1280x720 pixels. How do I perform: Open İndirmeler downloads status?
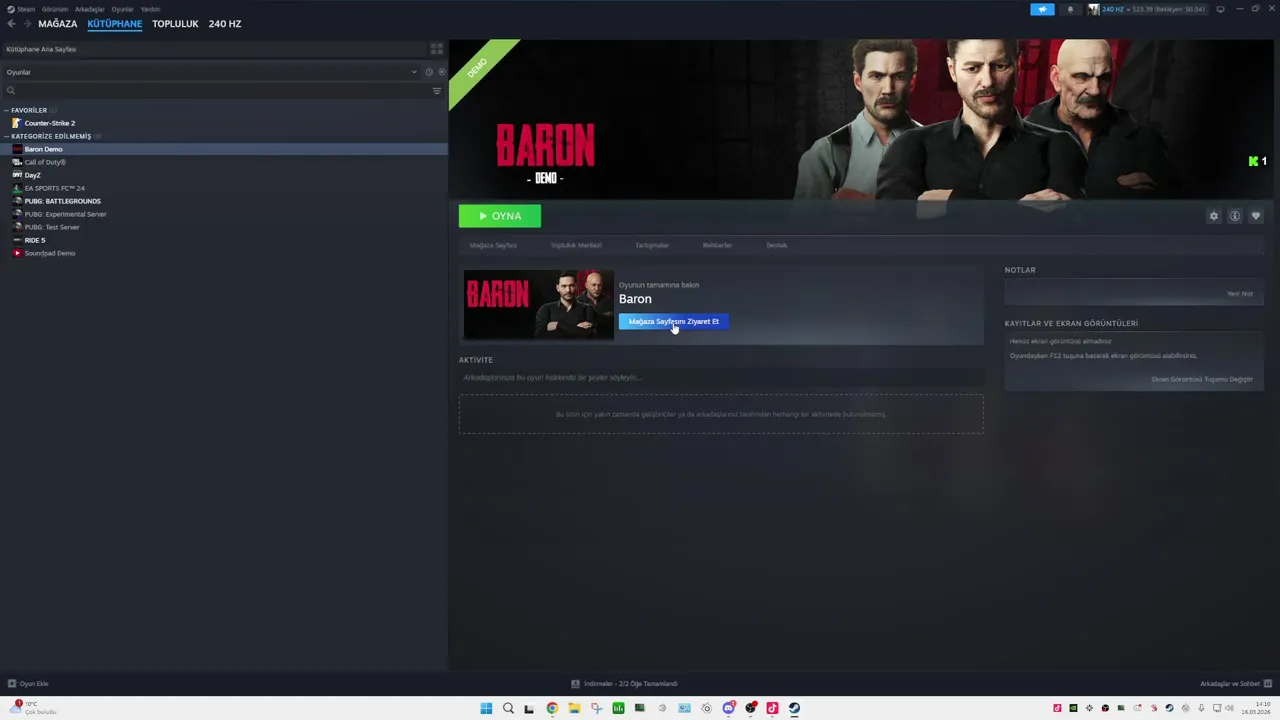coord(624,684)
